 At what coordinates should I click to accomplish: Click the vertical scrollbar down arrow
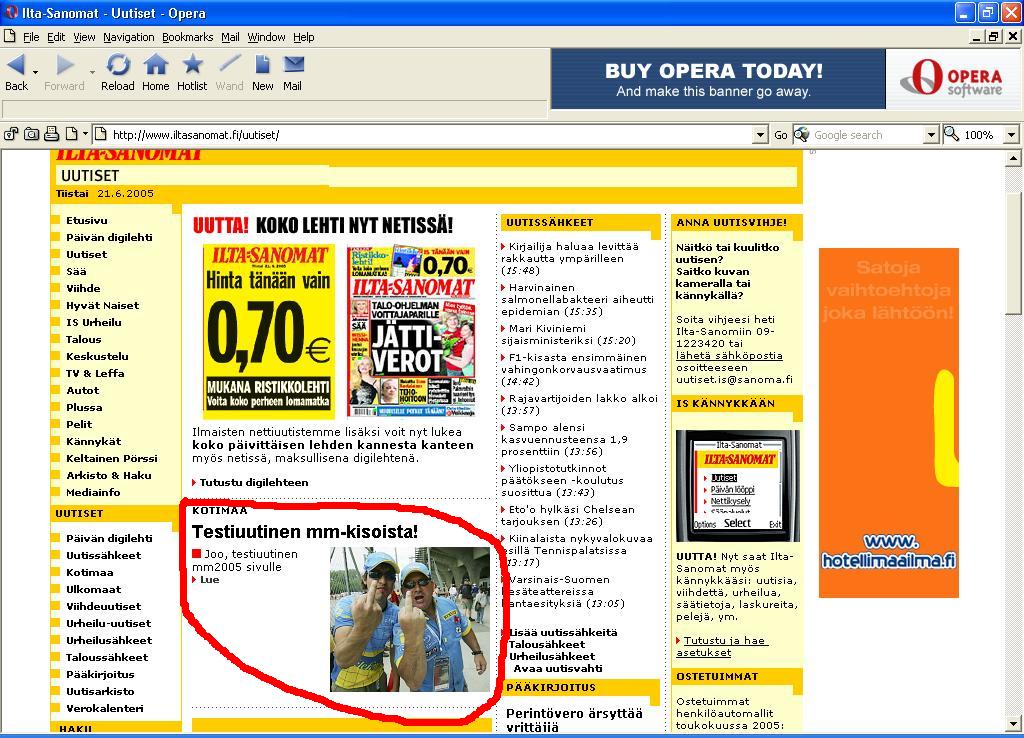[x=1012, y=727]
